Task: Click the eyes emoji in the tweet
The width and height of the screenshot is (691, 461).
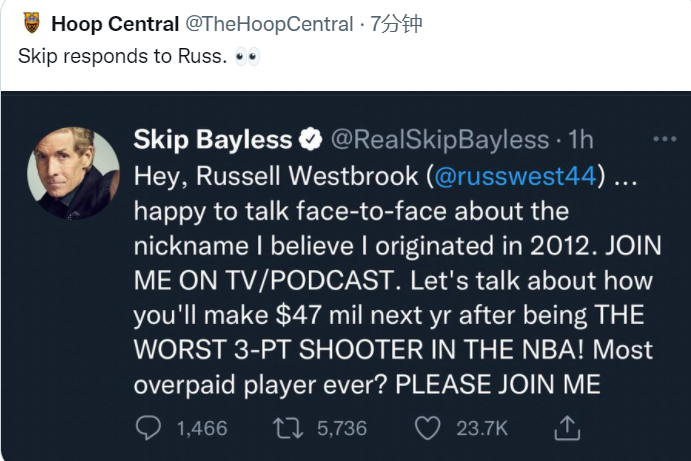Action: (247, 55)
